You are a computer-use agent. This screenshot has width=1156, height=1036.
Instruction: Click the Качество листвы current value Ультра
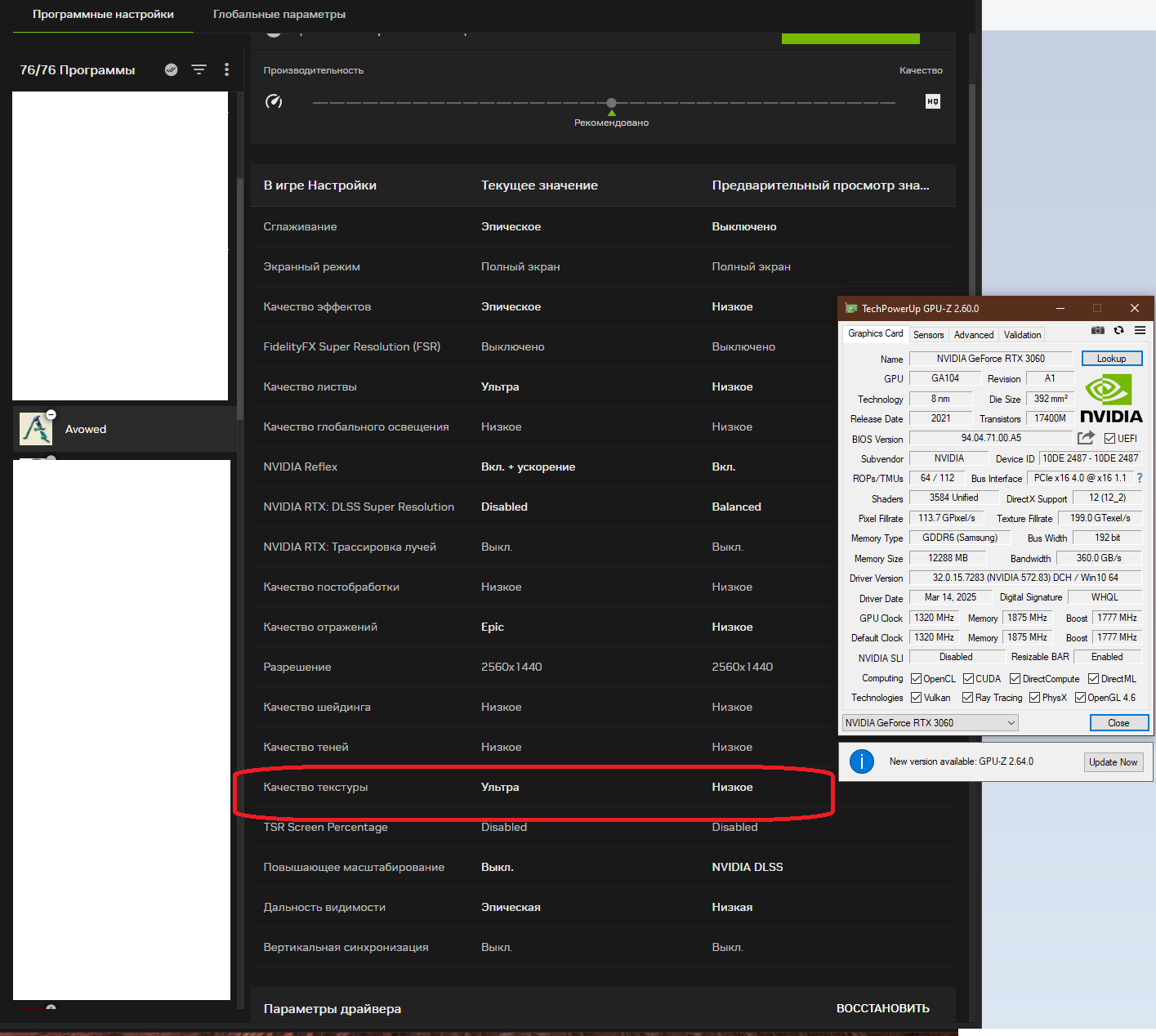pos(500,386)
